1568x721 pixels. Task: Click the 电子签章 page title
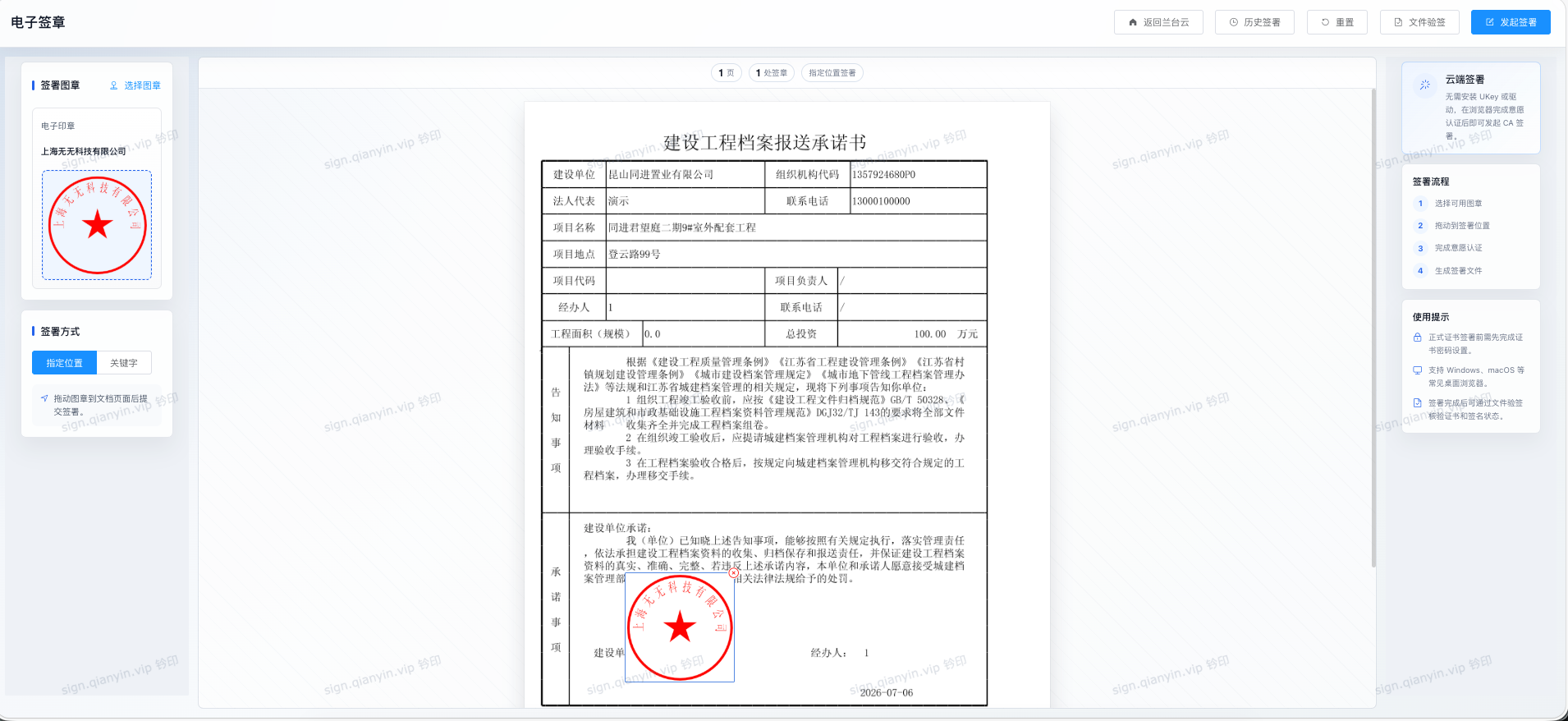click(x=38, y=22)
